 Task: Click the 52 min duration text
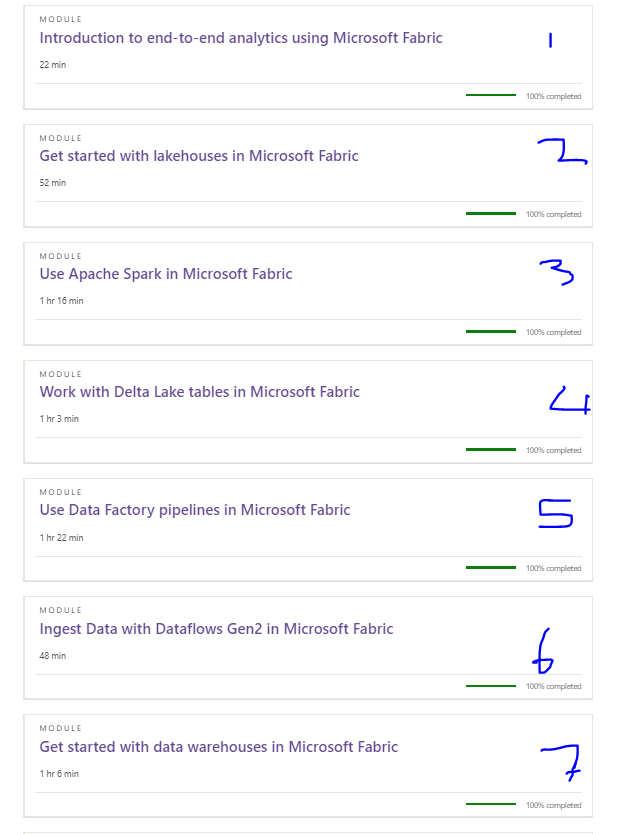[x=51, y=183]
